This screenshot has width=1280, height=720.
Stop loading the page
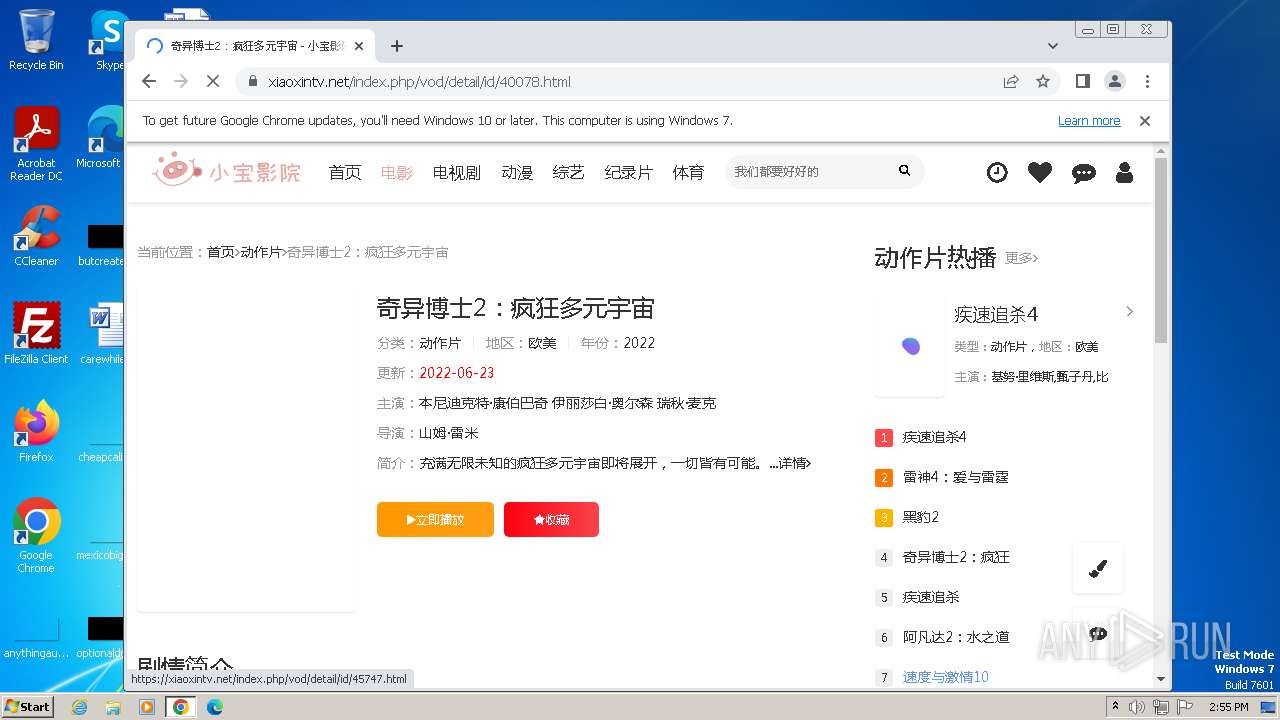click(213, 81)
